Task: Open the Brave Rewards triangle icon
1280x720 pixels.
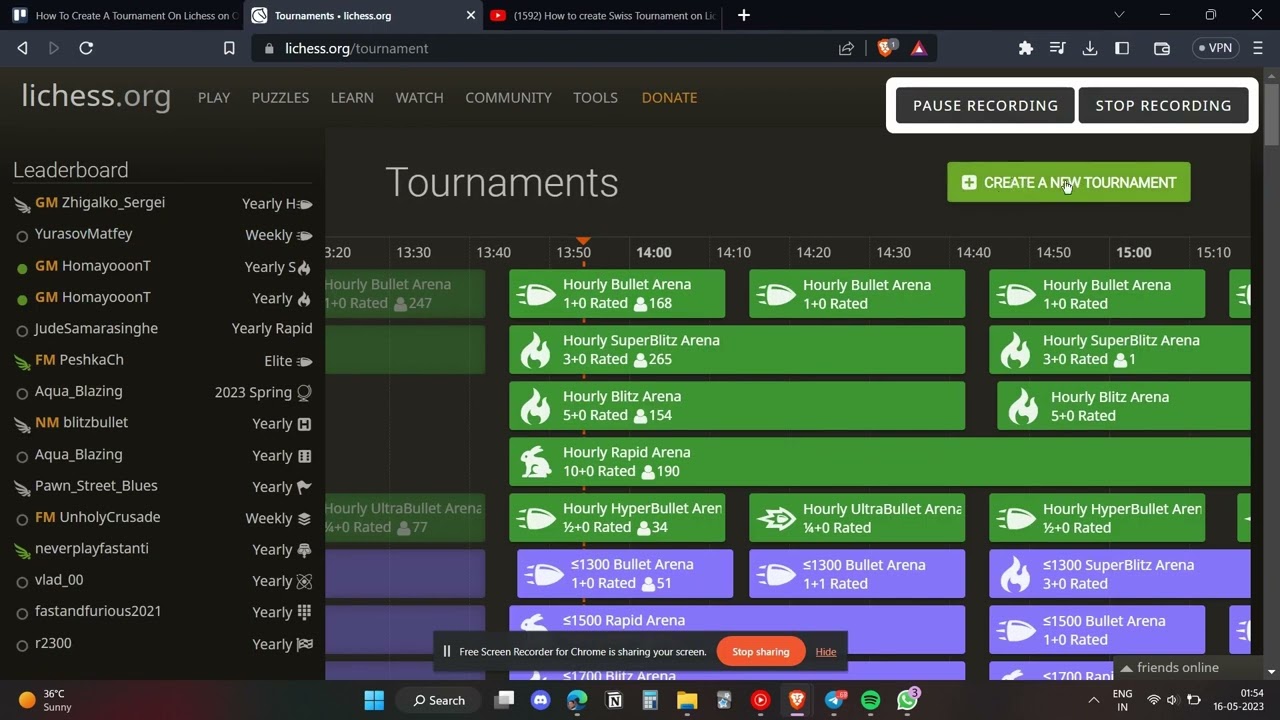Action: (x=919, y=48)
